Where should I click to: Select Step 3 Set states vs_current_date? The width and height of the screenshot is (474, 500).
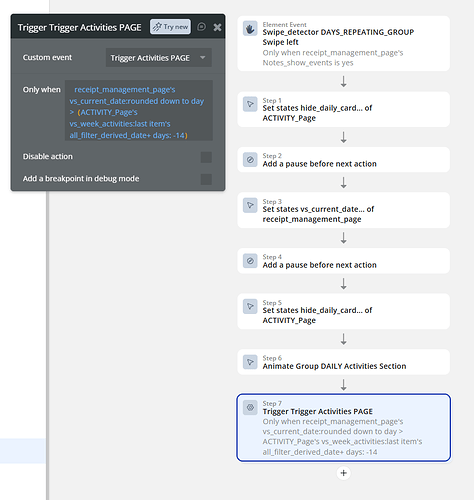point(343,210)
